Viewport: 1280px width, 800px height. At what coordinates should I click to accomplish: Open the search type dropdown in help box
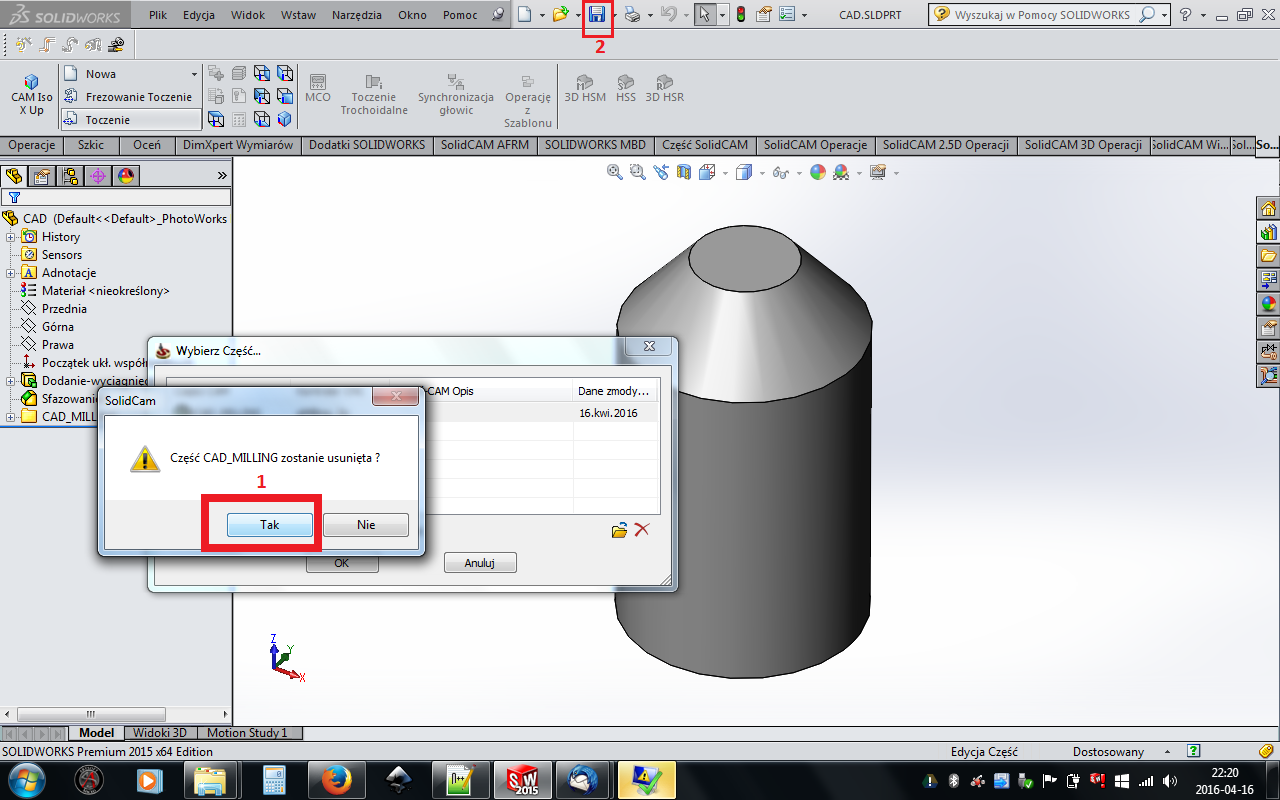click(x=1166, y=16)
